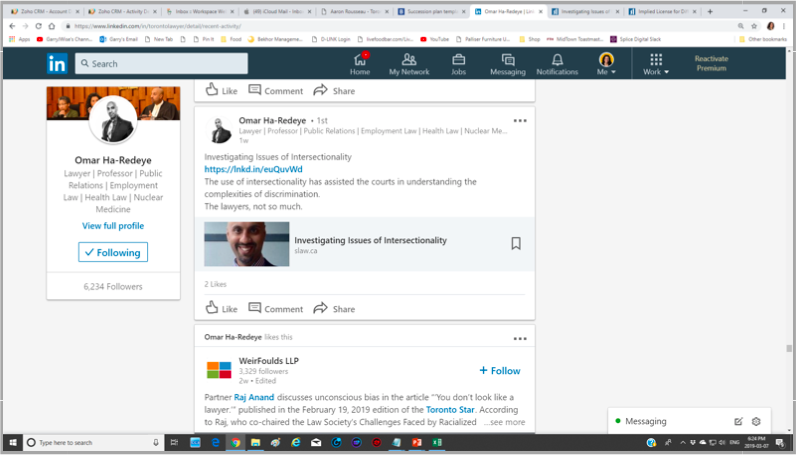The width and height of the screenshot is (798, 455).
Task: Reload the page in Chrome
Action: (38, 26)
